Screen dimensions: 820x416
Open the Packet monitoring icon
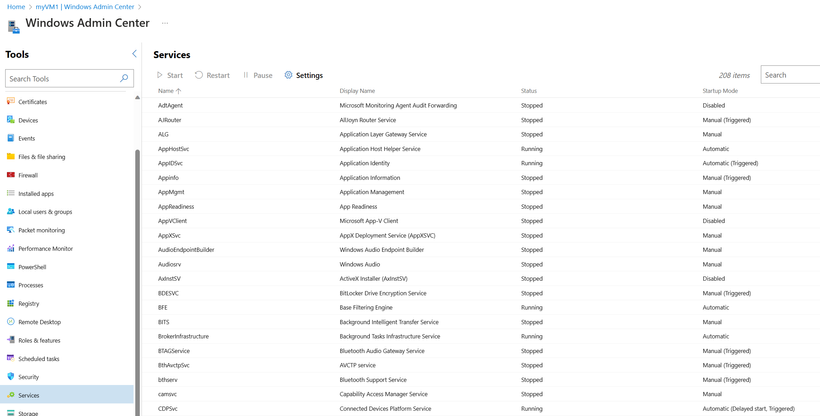point(10,230)
